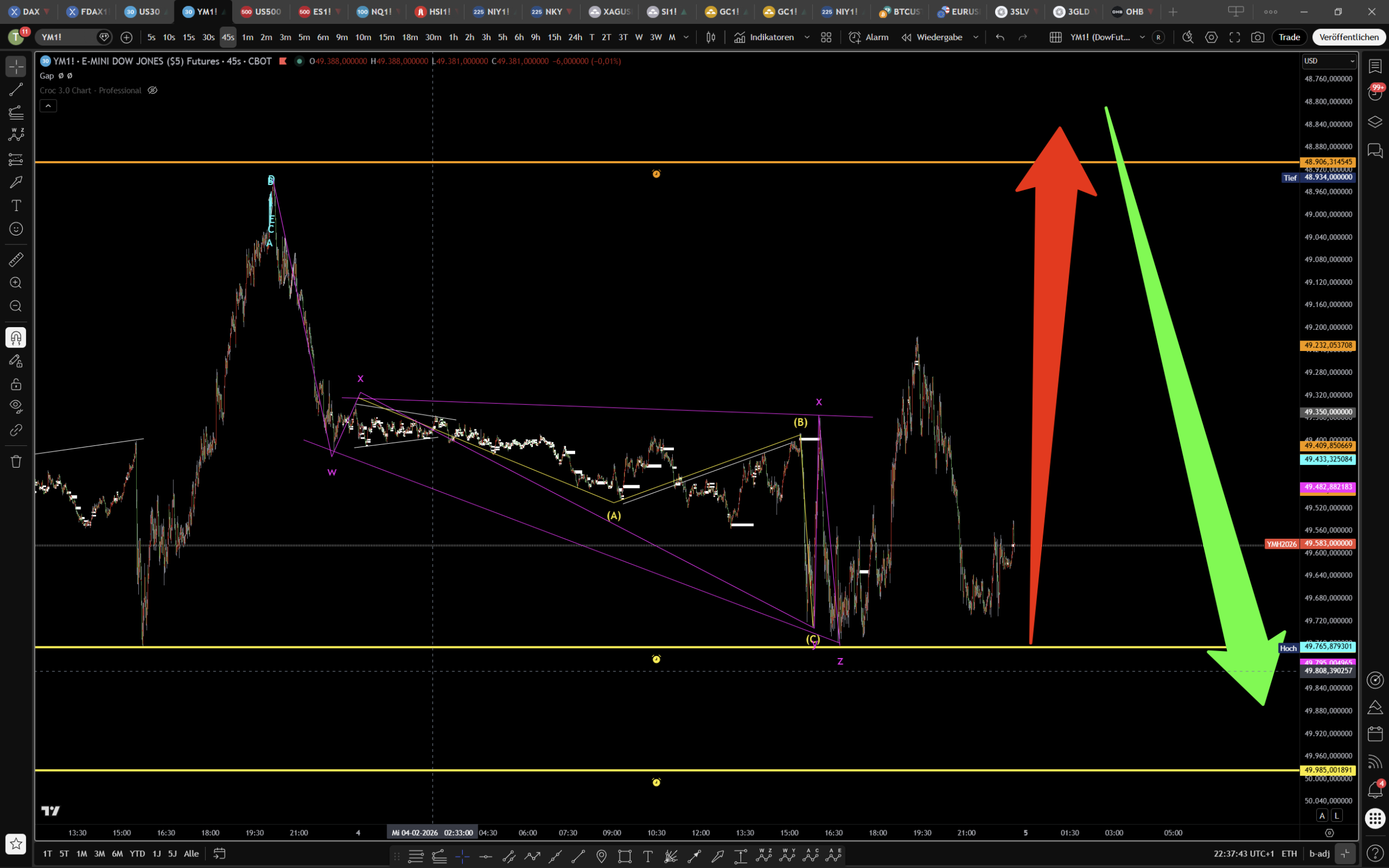Switch to the BTCUS tab
The width and height of the screenshot is (1389, 868).
[902, 12]
